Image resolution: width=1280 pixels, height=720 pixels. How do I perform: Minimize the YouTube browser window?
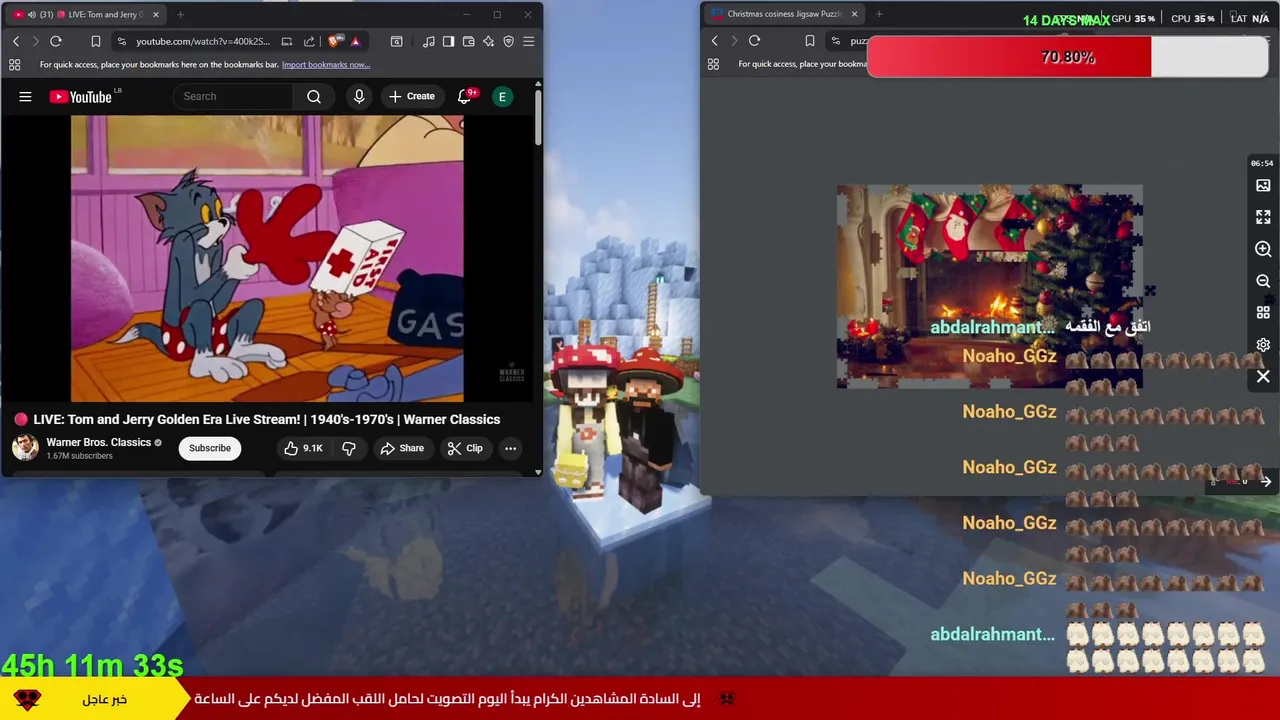tap(466, 14)
